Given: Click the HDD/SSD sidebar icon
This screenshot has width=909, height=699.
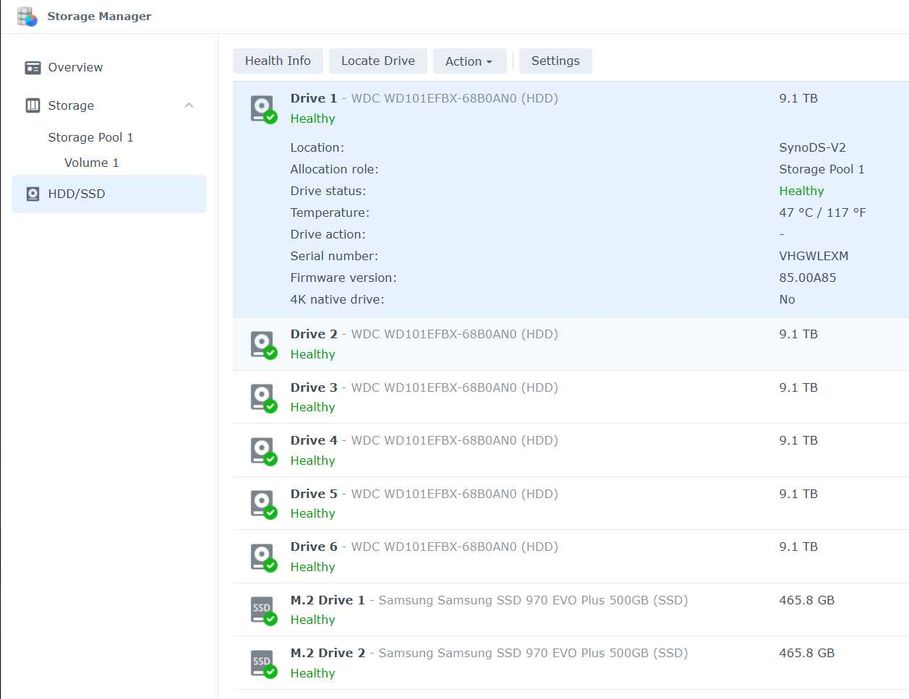Looking at the screenshot, I should 33,194.
